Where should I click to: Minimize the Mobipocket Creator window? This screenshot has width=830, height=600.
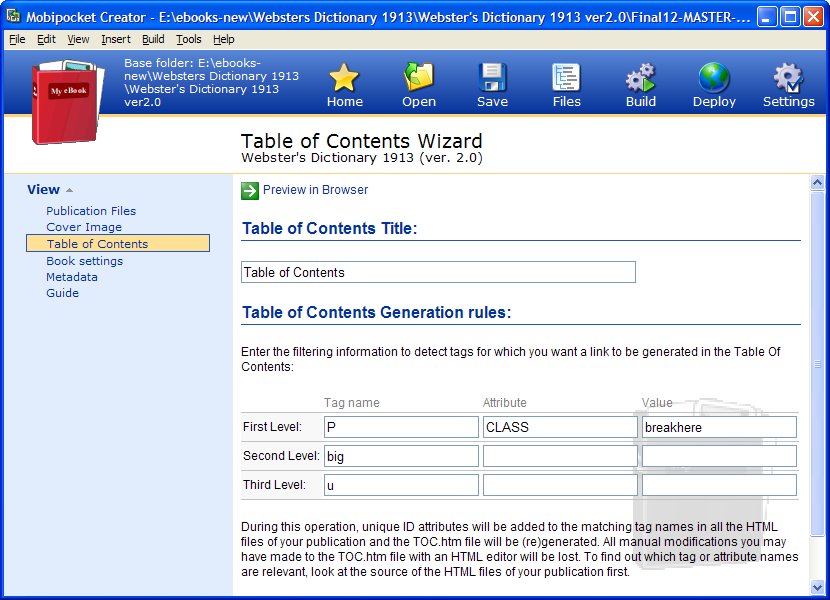click(766, 16)
